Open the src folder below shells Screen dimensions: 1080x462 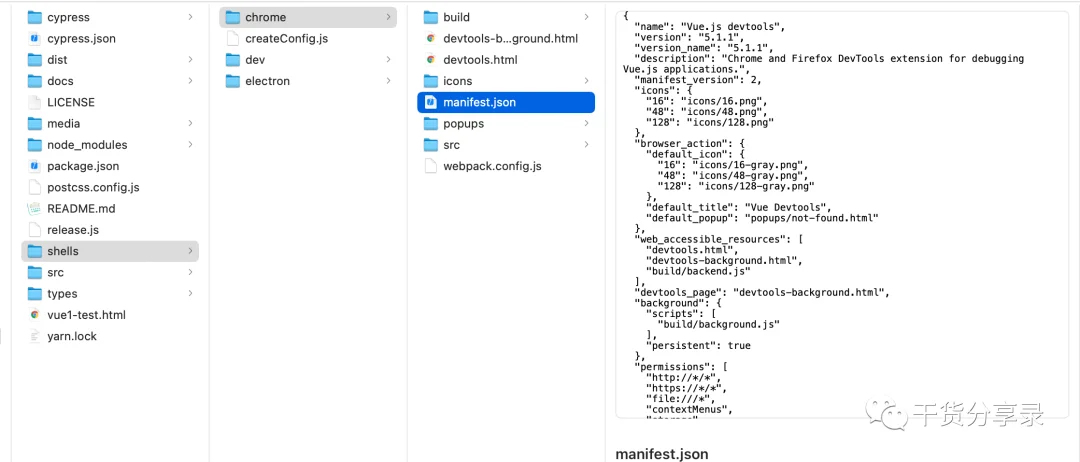pyautogui.click(x=110, y=273)
